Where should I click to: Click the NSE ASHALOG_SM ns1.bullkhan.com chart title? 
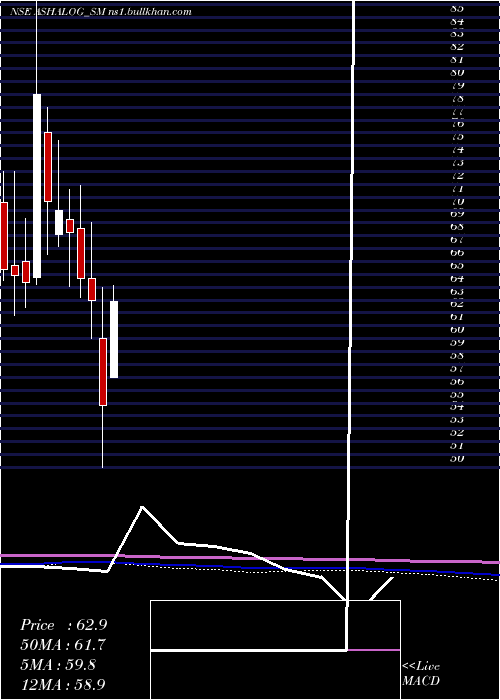click(101, 12)
